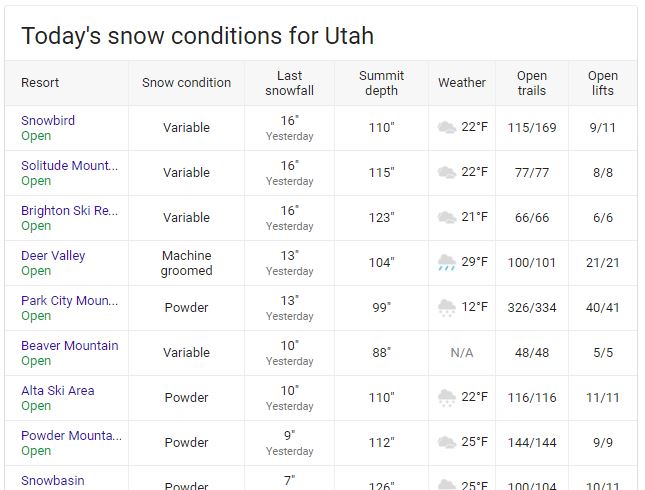This screenshot has height=490, width=645.
Task: Click the Last snowfall column header
Action: (290, 83)
